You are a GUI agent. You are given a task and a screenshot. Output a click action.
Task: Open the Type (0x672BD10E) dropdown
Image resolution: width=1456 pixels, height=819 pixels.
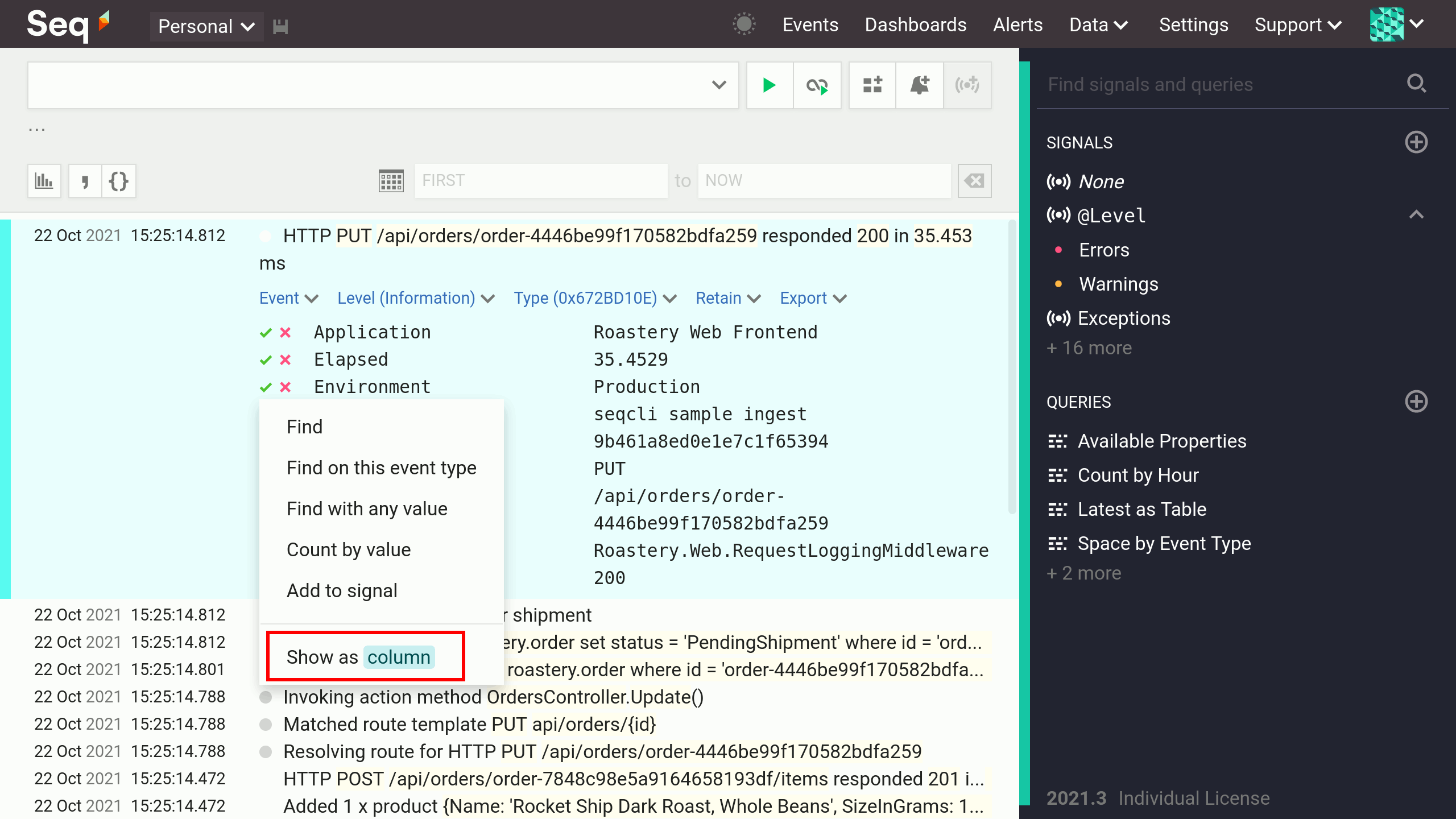click(595, 298)
